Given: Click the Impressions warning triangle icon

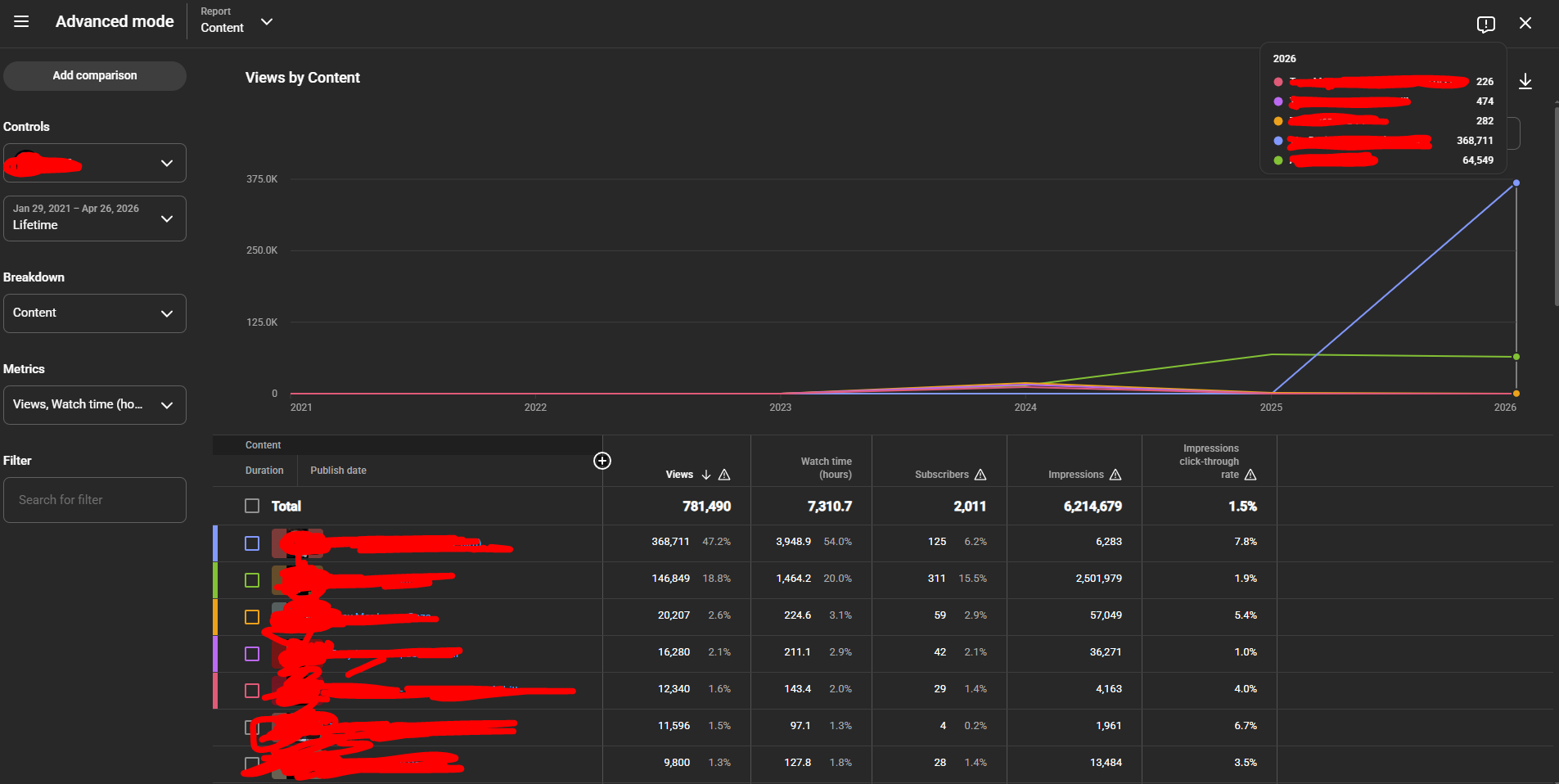Looking at the screenshot, I should [1115, 475].
